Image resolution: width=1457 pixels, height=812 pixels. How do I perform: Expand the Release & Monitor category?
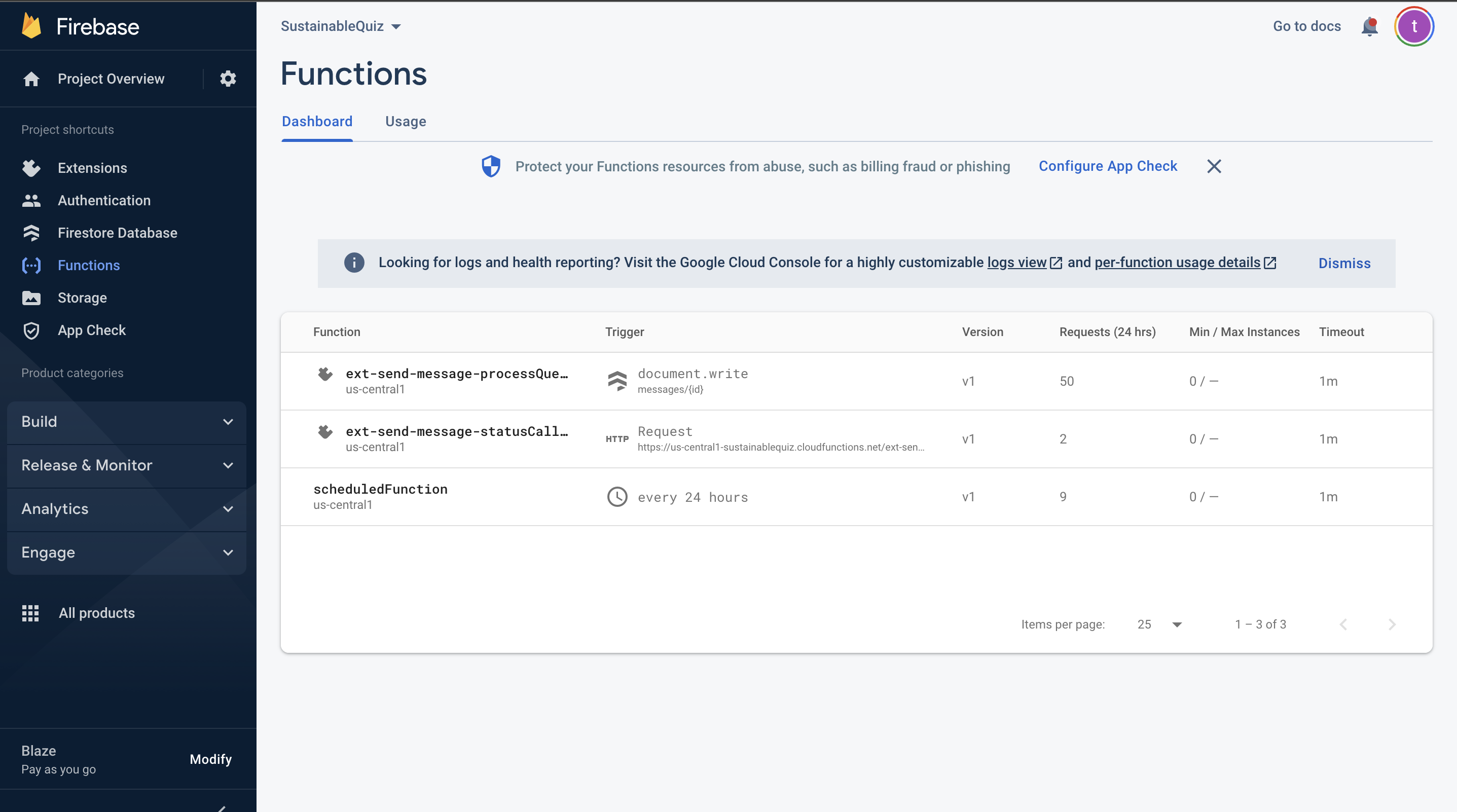click(x=127, y=465)
